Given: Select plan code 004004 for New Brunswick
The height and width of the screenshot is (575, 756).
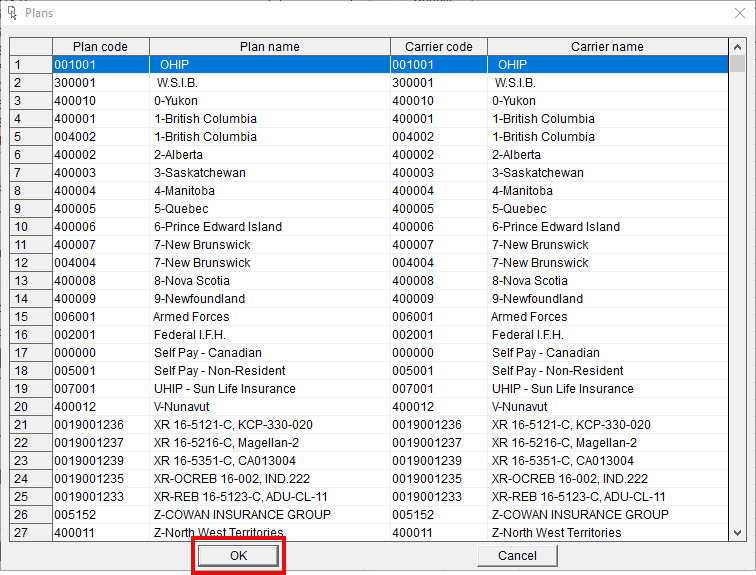Looking at the screenshot, I should coord(100,263).
